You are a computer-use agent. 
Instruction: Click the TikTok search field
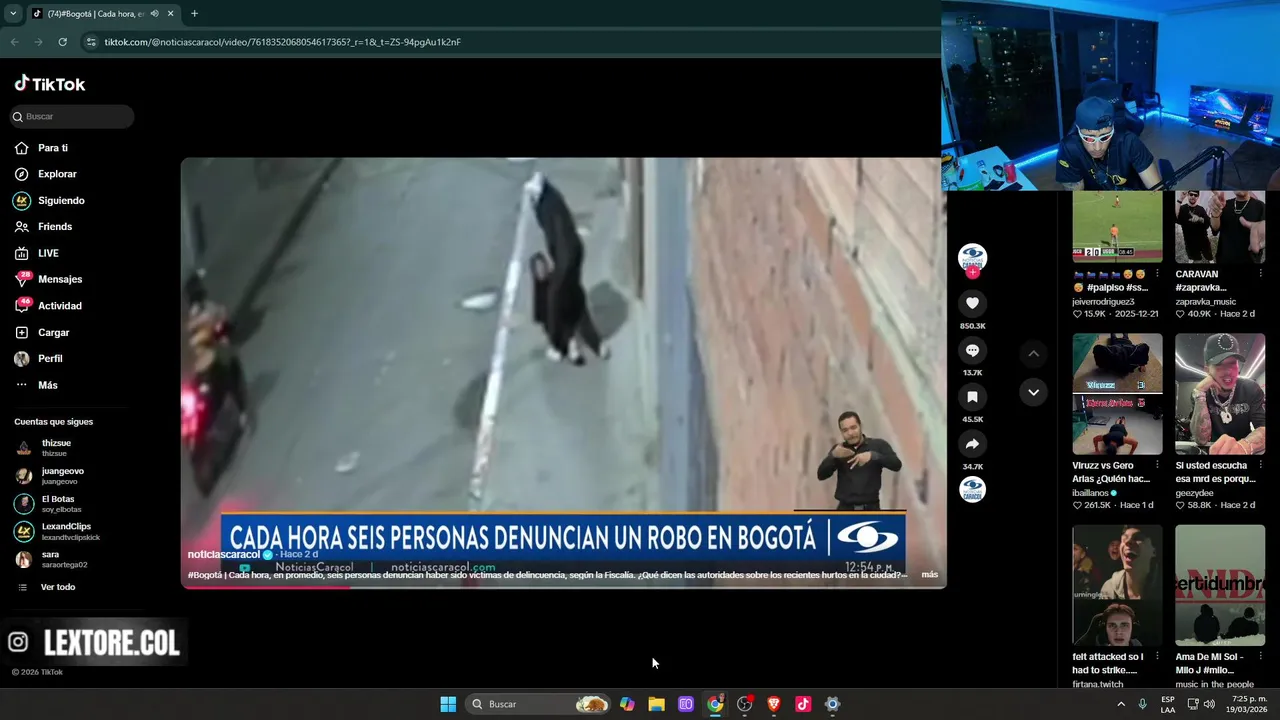tap(72, 117)
